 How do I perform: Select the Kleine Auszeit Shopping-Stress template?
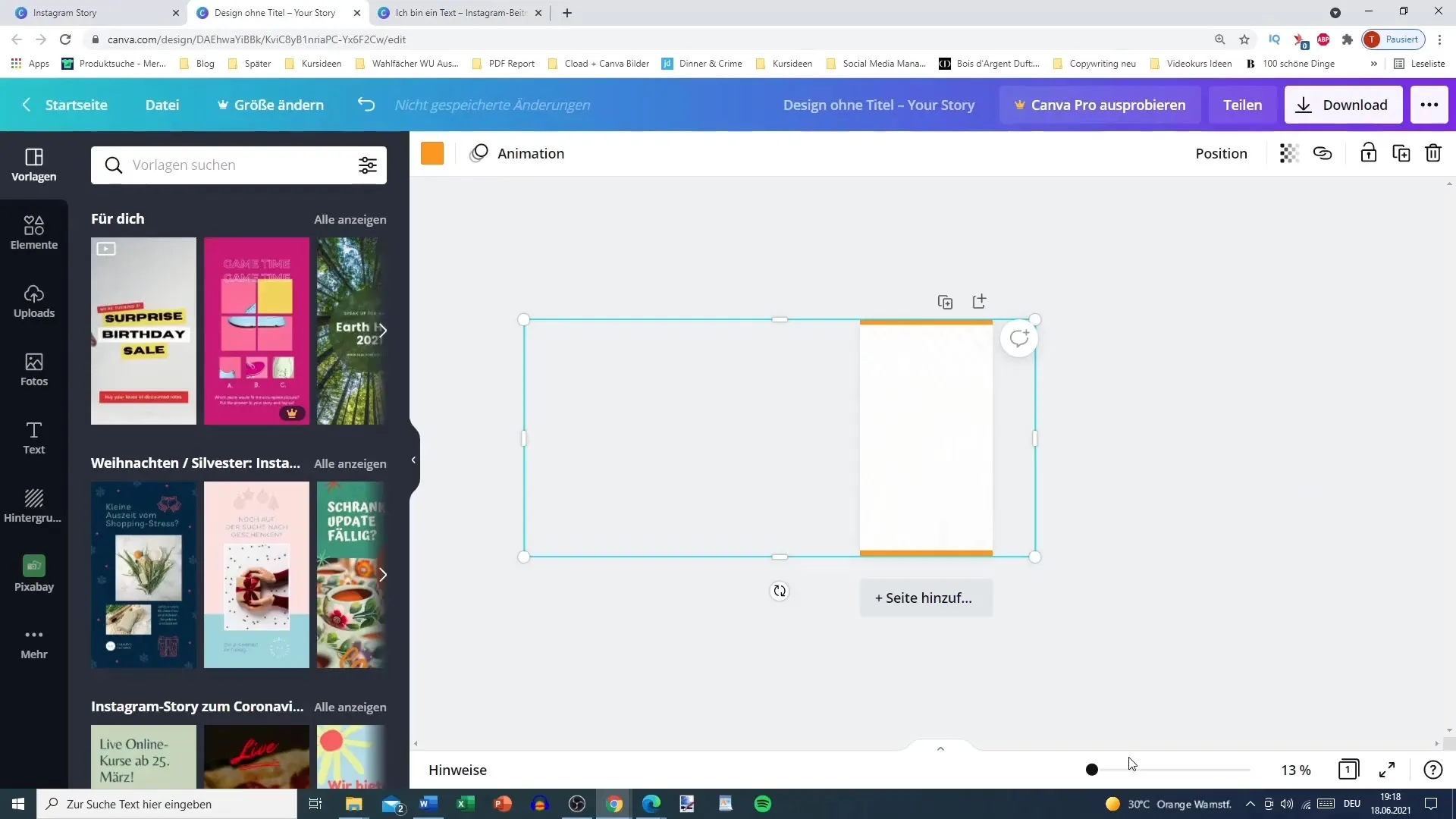tap(143, 575)
